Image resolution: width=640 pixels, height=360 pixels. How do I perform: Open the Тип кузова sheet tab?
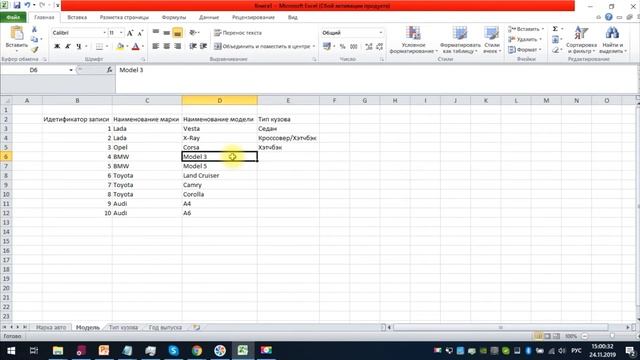coord(123,327)
